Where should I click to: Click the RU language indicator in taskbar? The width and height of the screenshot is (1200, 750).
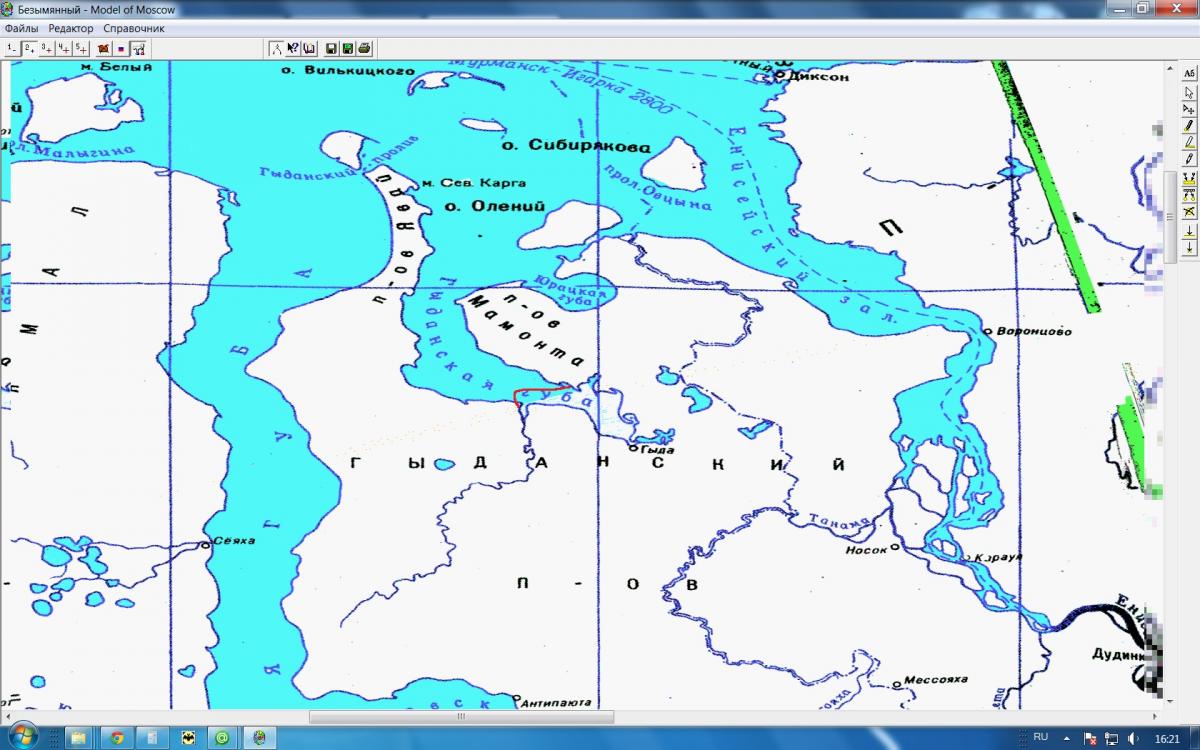point(1040,737)
